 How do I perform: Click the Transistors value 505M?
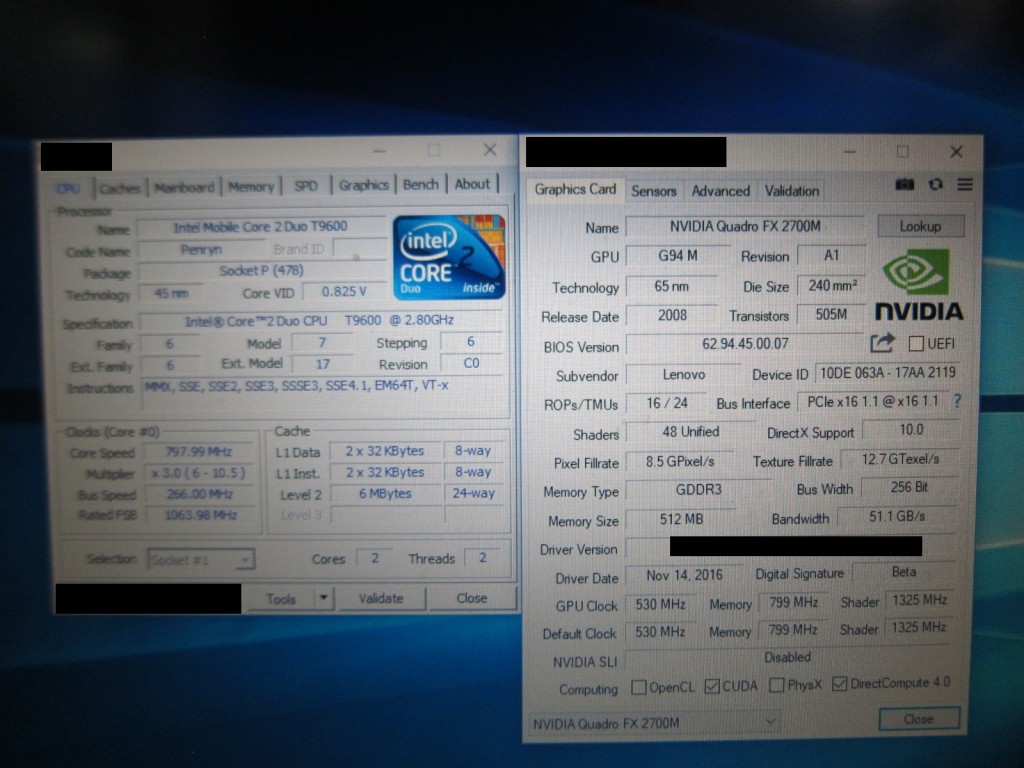(831, 315)
